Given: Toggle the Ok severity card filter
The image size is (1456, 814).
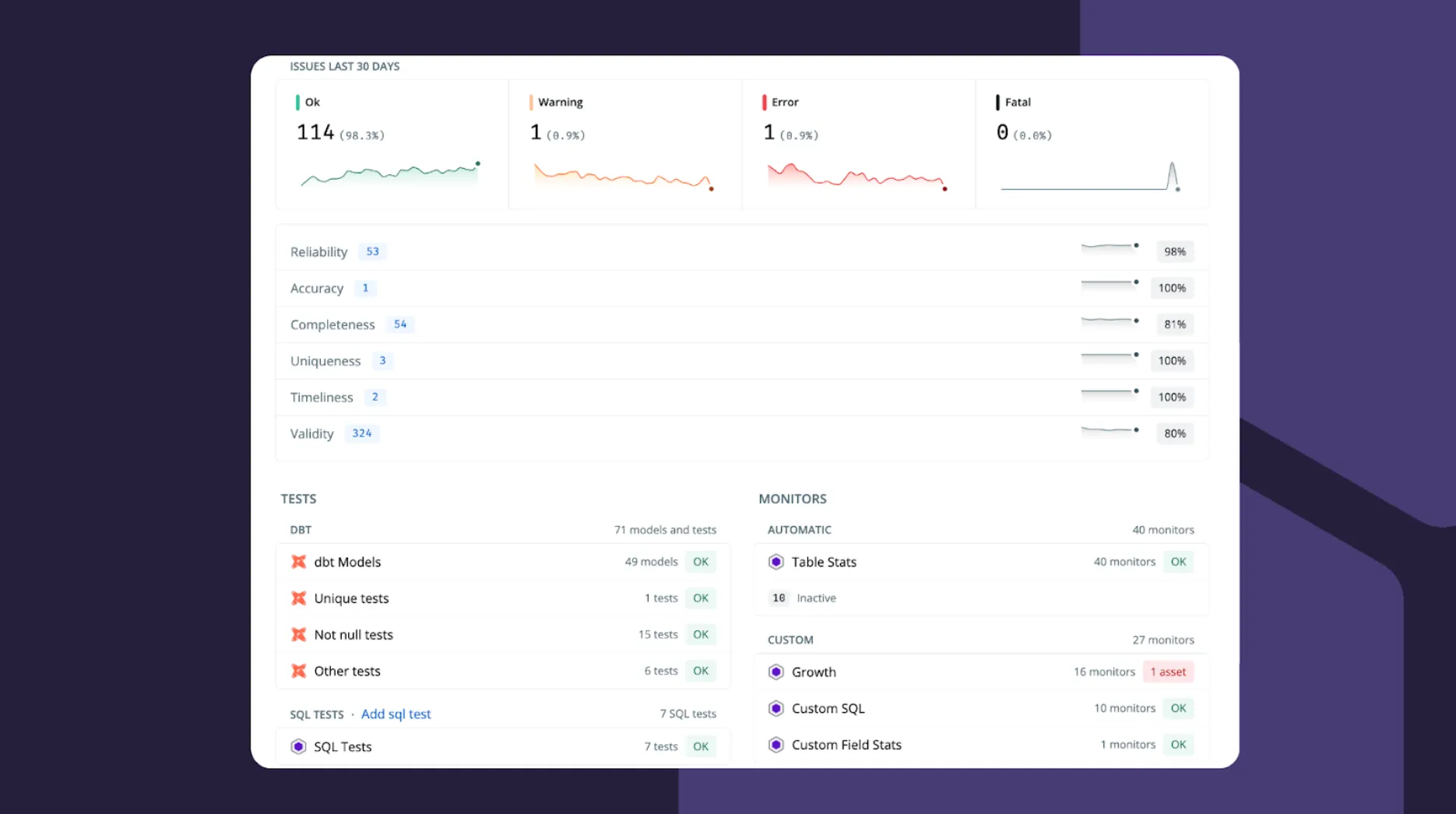Looking at the screenshot, I should (x=391, y=142).
